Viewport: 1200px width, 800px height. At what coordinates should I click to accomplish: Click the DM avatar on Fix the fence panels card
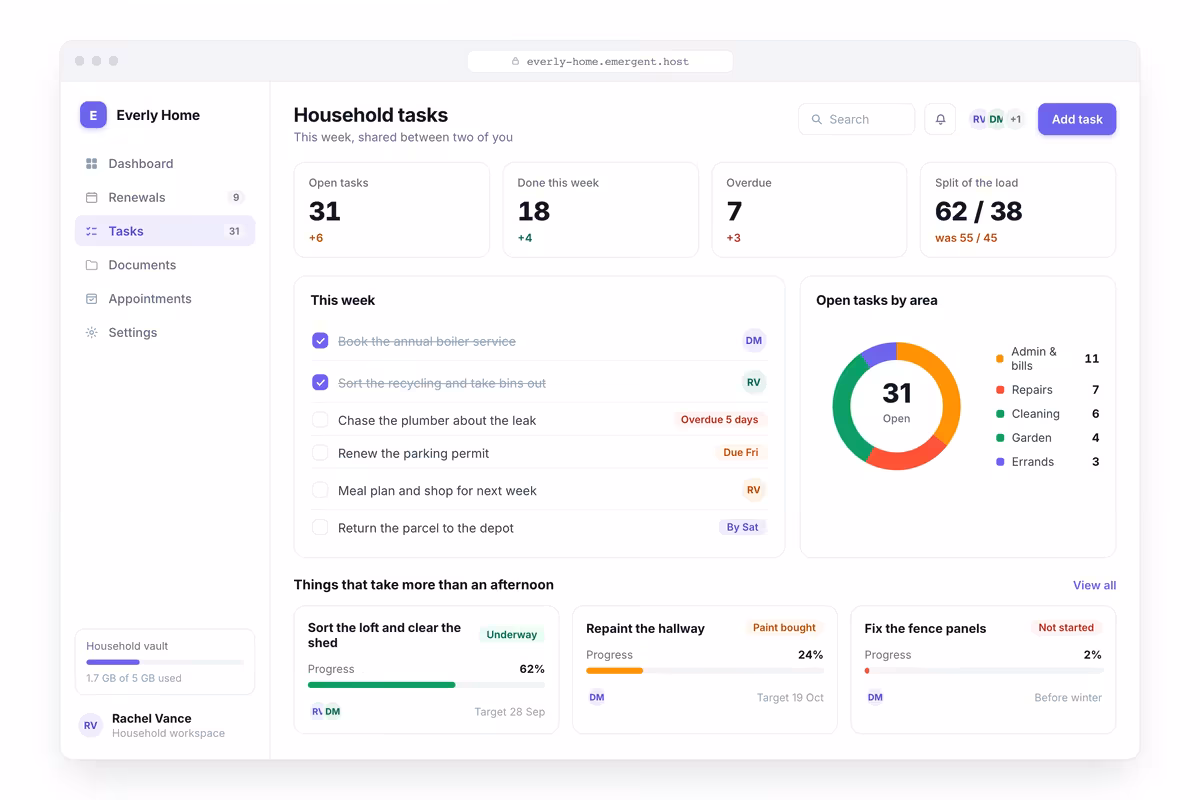point(875,697)
